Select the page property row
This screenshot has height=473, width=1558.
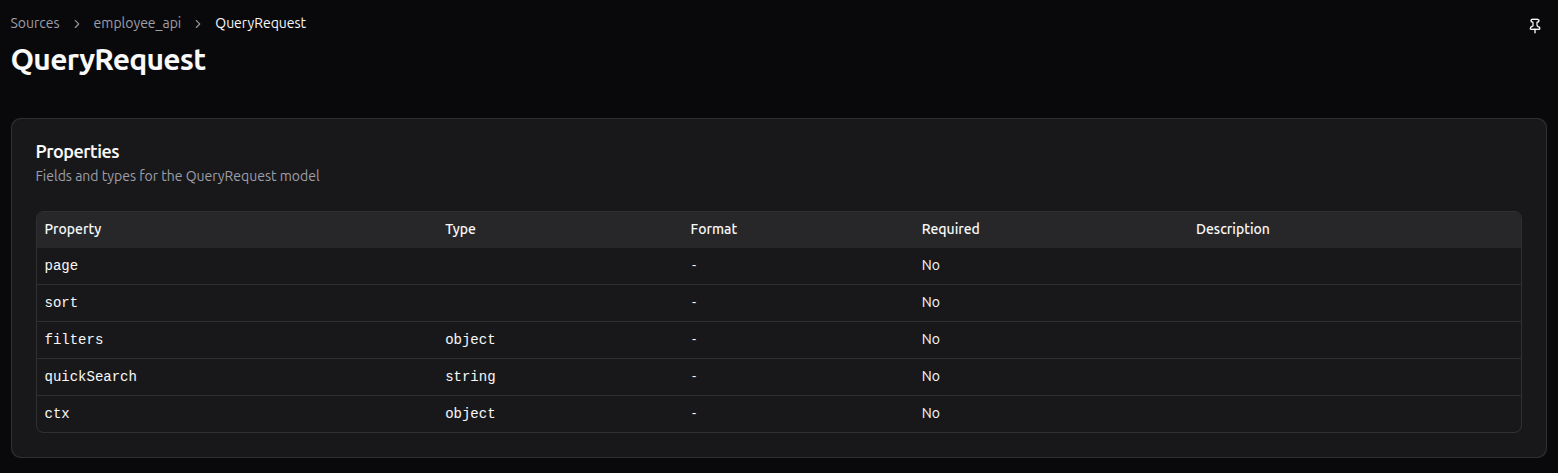click(x=61, y=266)
